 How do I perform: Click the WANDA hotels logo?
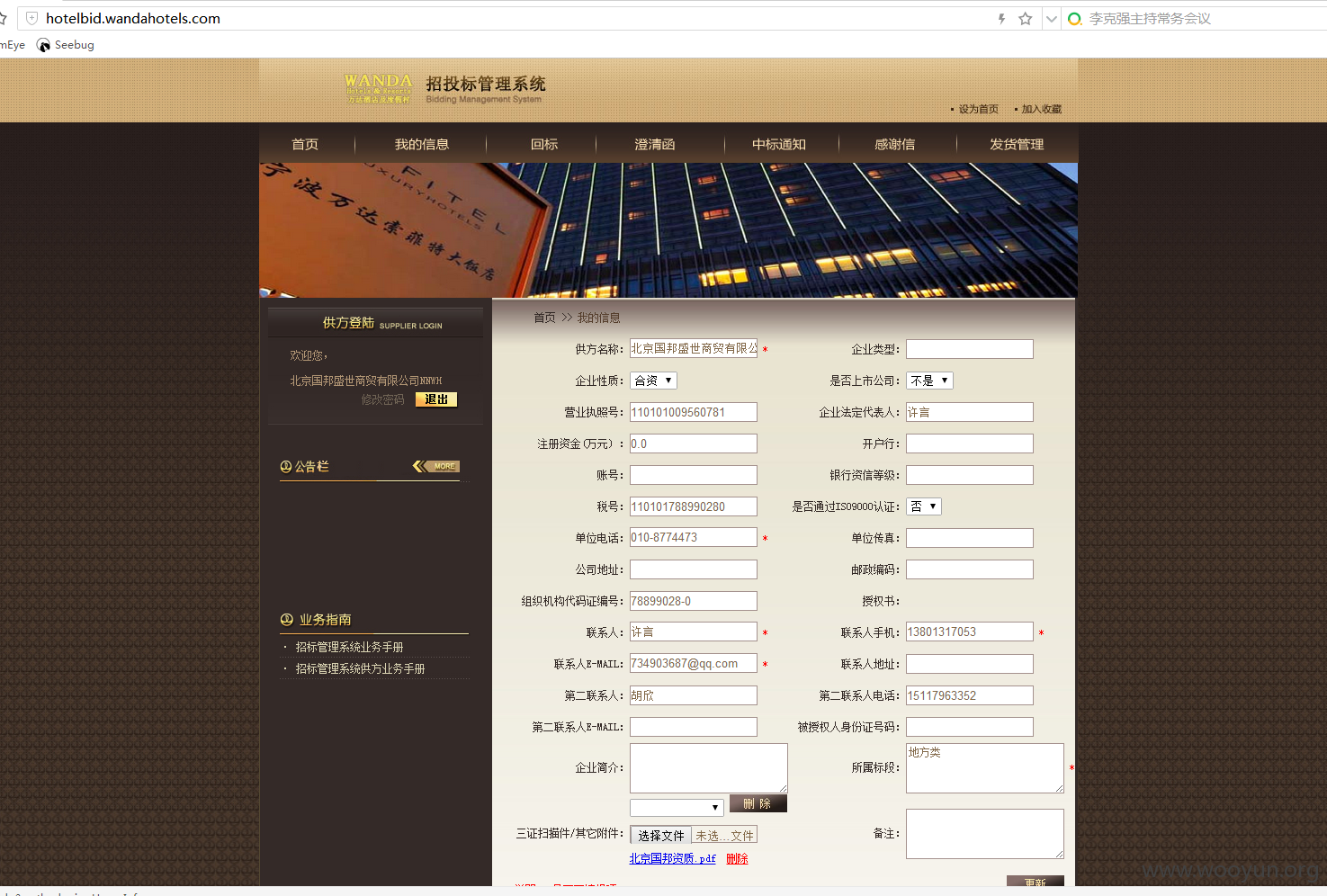[x=378, y=88]
